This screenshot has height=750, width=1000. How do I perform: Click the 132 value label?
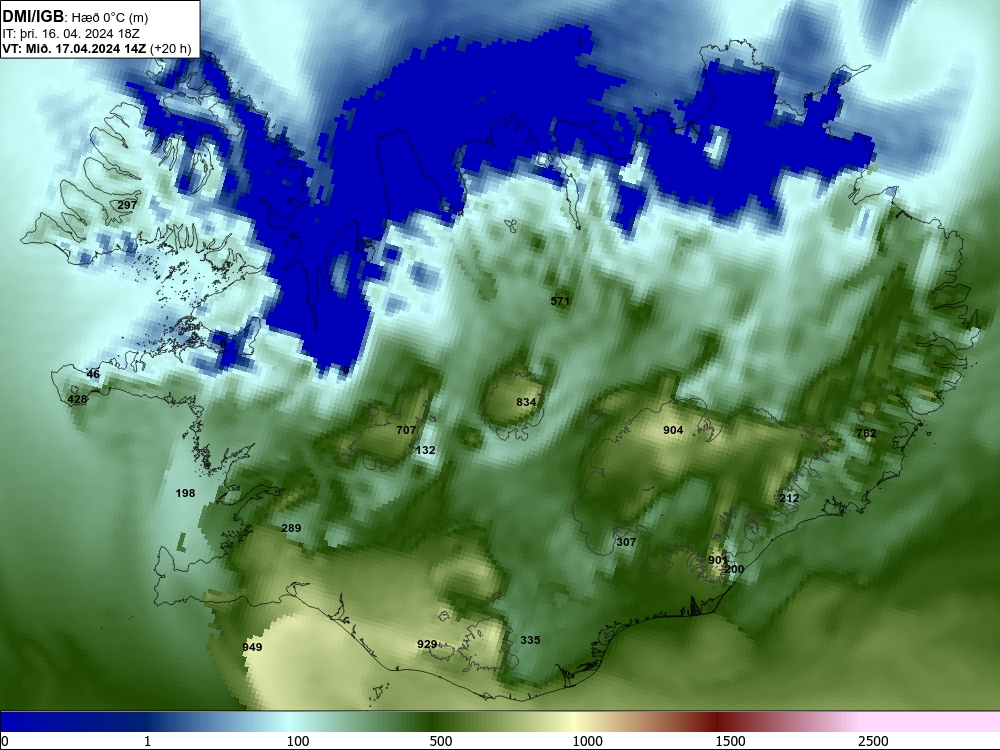click(x=425, y=450)
